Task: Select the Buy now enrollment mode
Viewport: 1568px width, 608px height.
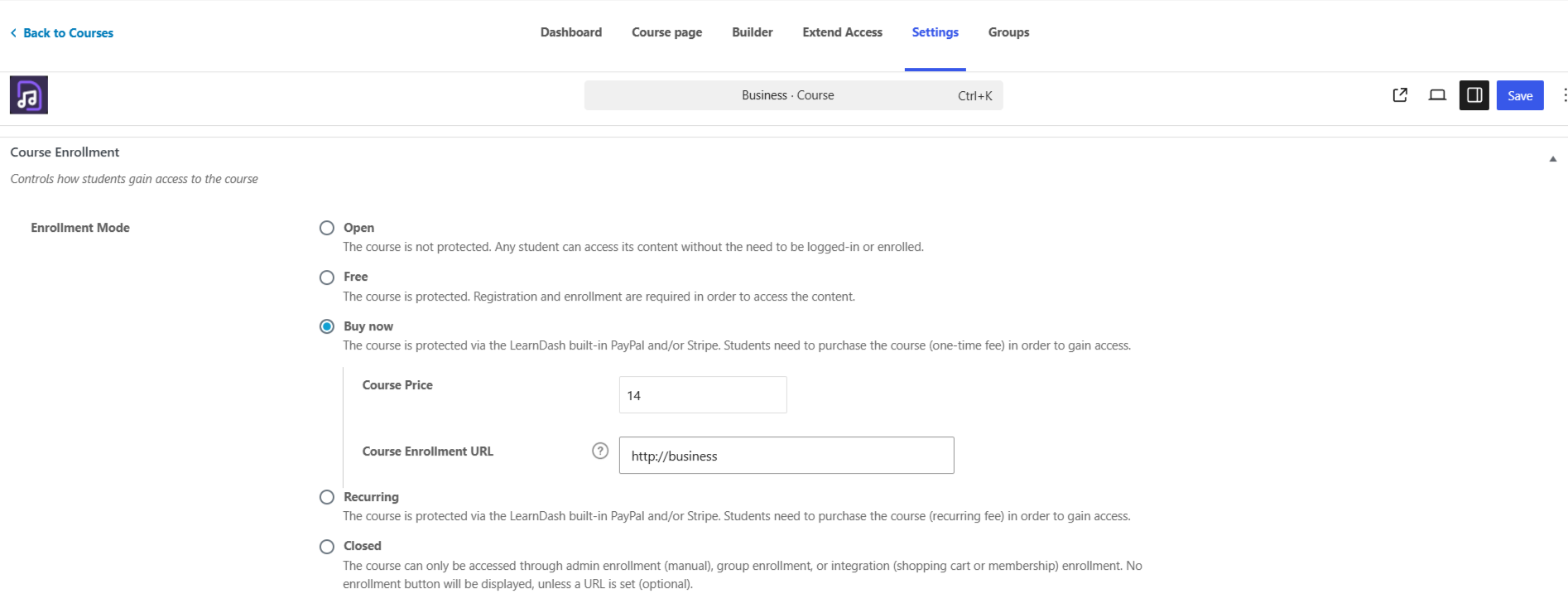Action: pyautogui.click(x=327, y=326)
